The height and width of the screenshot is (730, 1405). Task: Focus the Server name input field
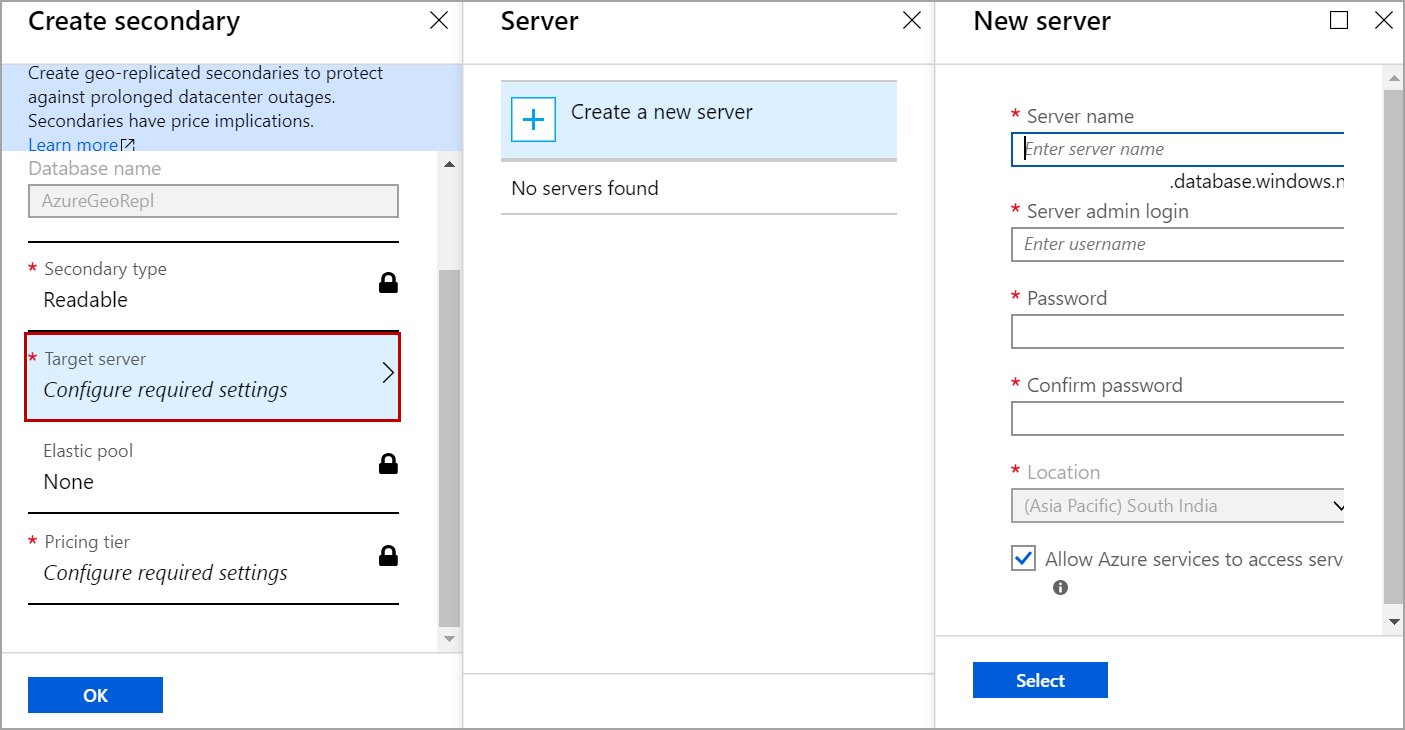(1178, 149)
